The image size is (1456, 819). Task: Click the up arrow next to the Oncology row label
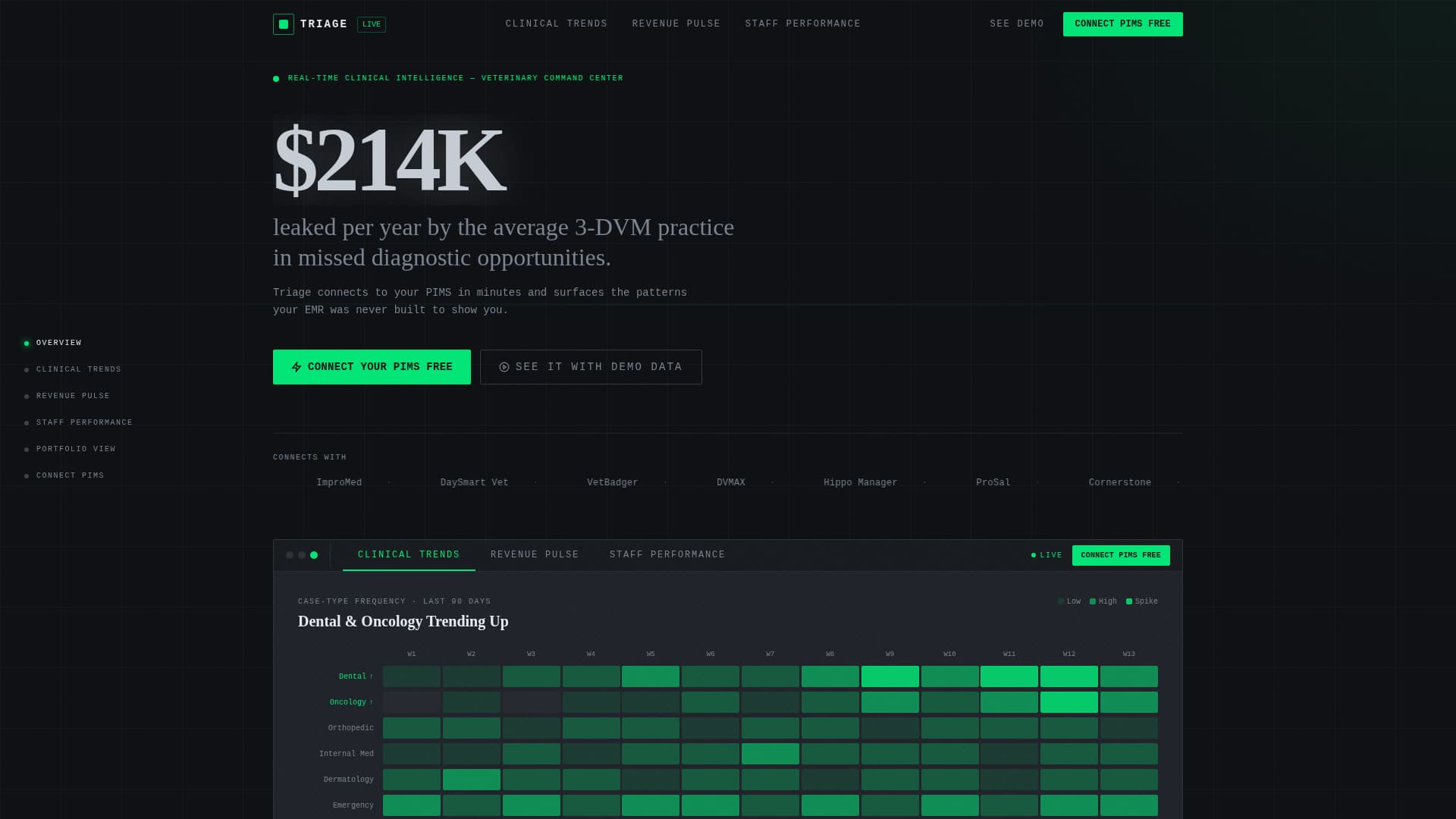click(x=371, y=702)
